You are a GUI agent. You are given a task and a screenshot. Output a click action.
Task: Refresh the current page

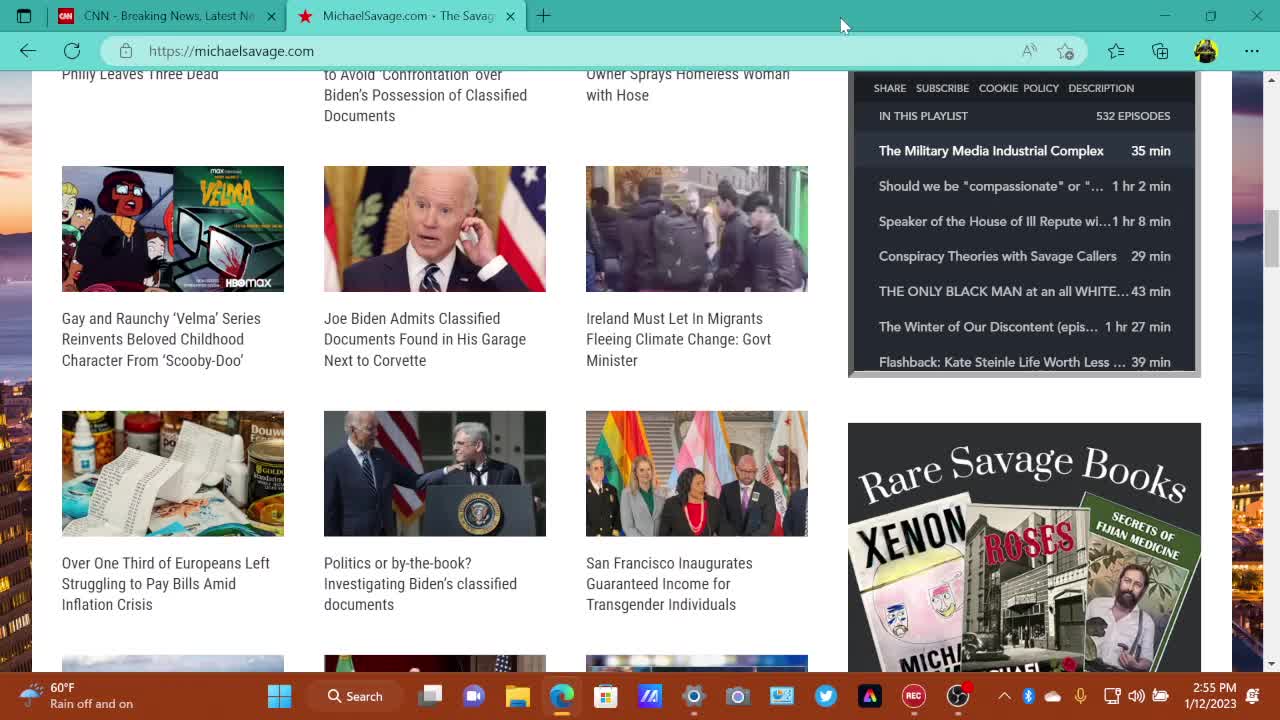[x=72, y=51]
